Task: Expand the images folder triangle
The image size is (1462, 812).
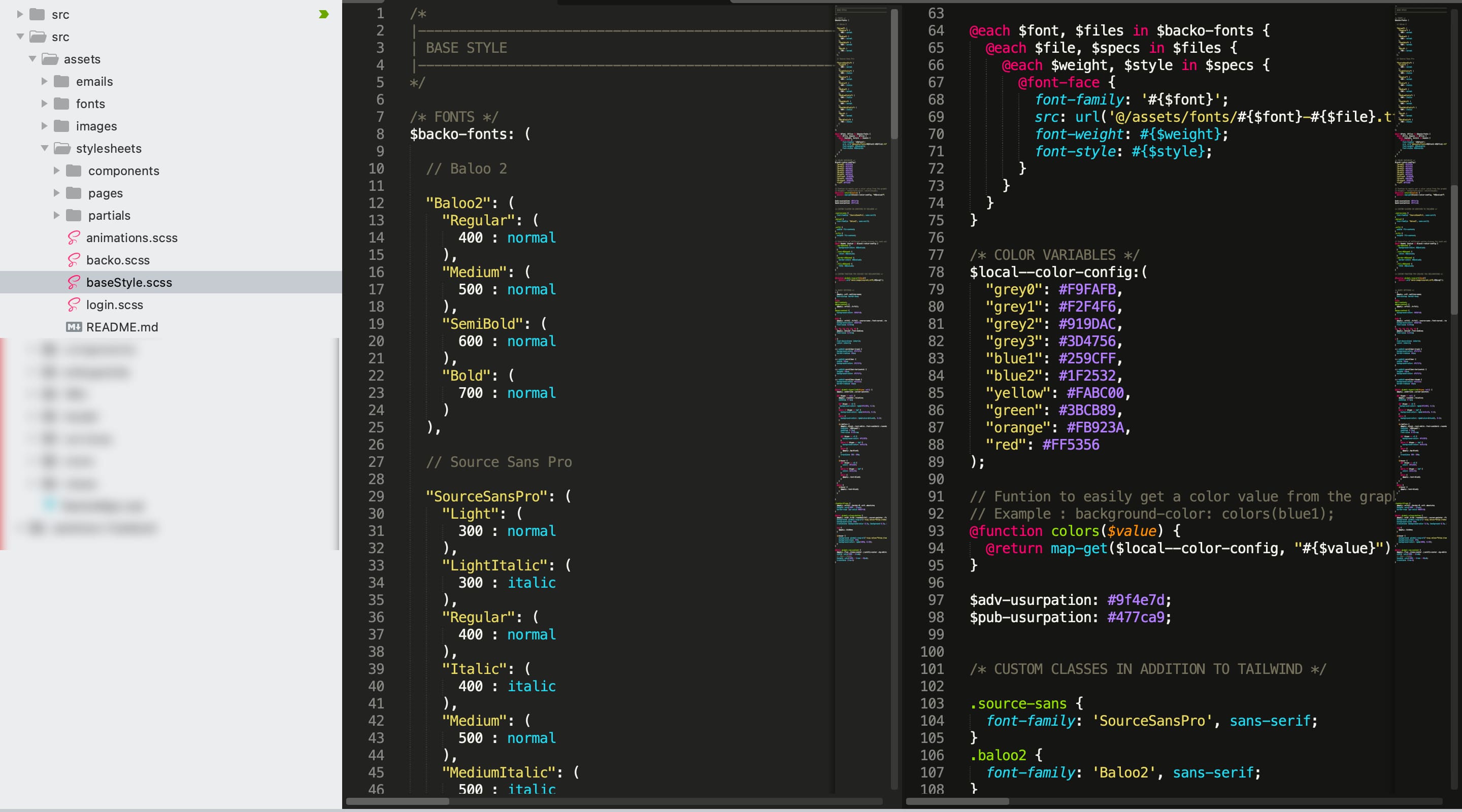Action: (x=44, y=126)
